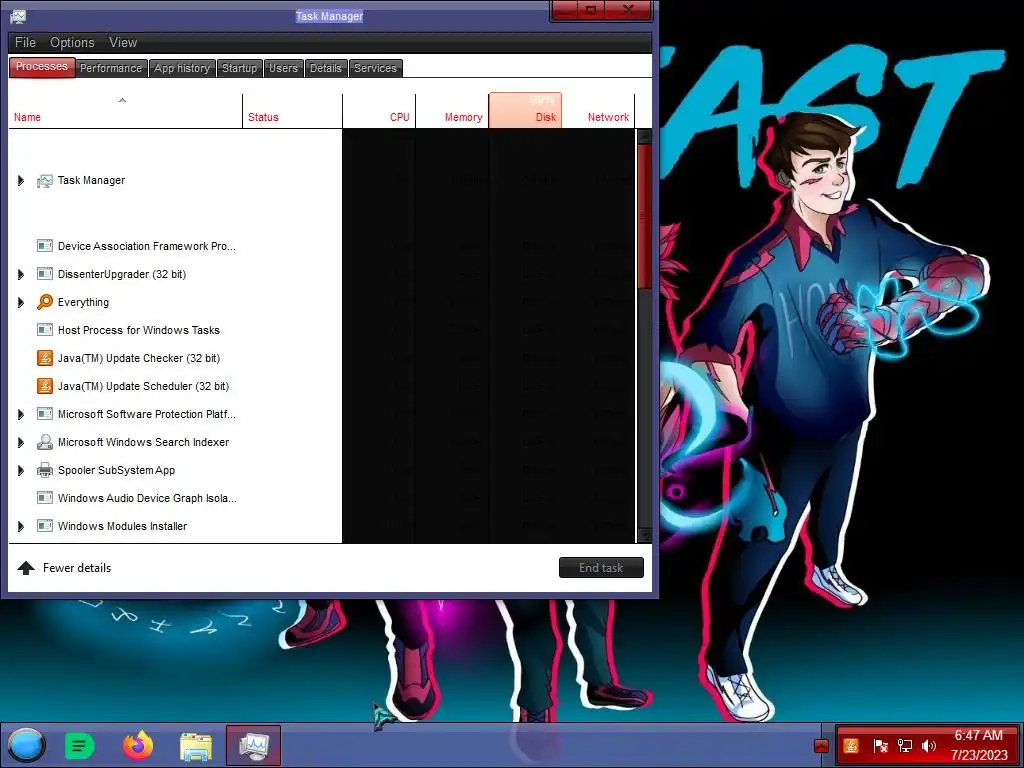Switch to the Performance tab
Image resolution: width=1024 pixels, height=768 pixels.
click(110, 68)
